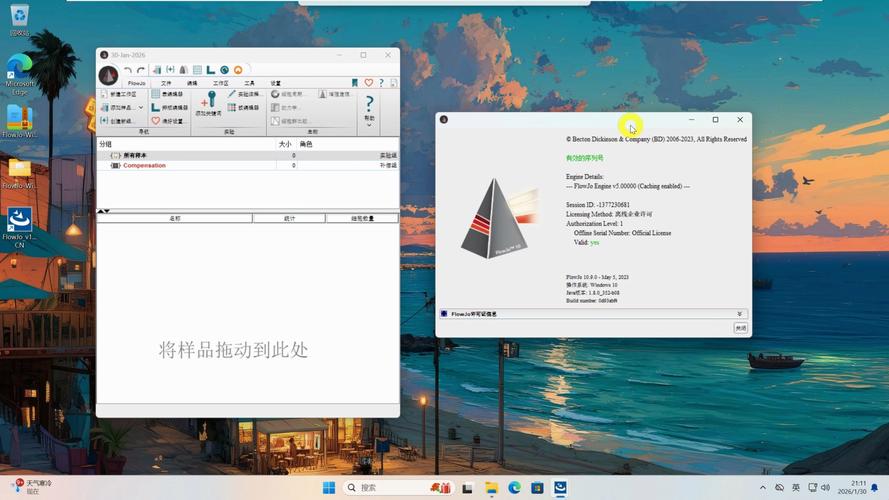
Task: Click the weather widget in the taskbar
Action: coord(33,487)
